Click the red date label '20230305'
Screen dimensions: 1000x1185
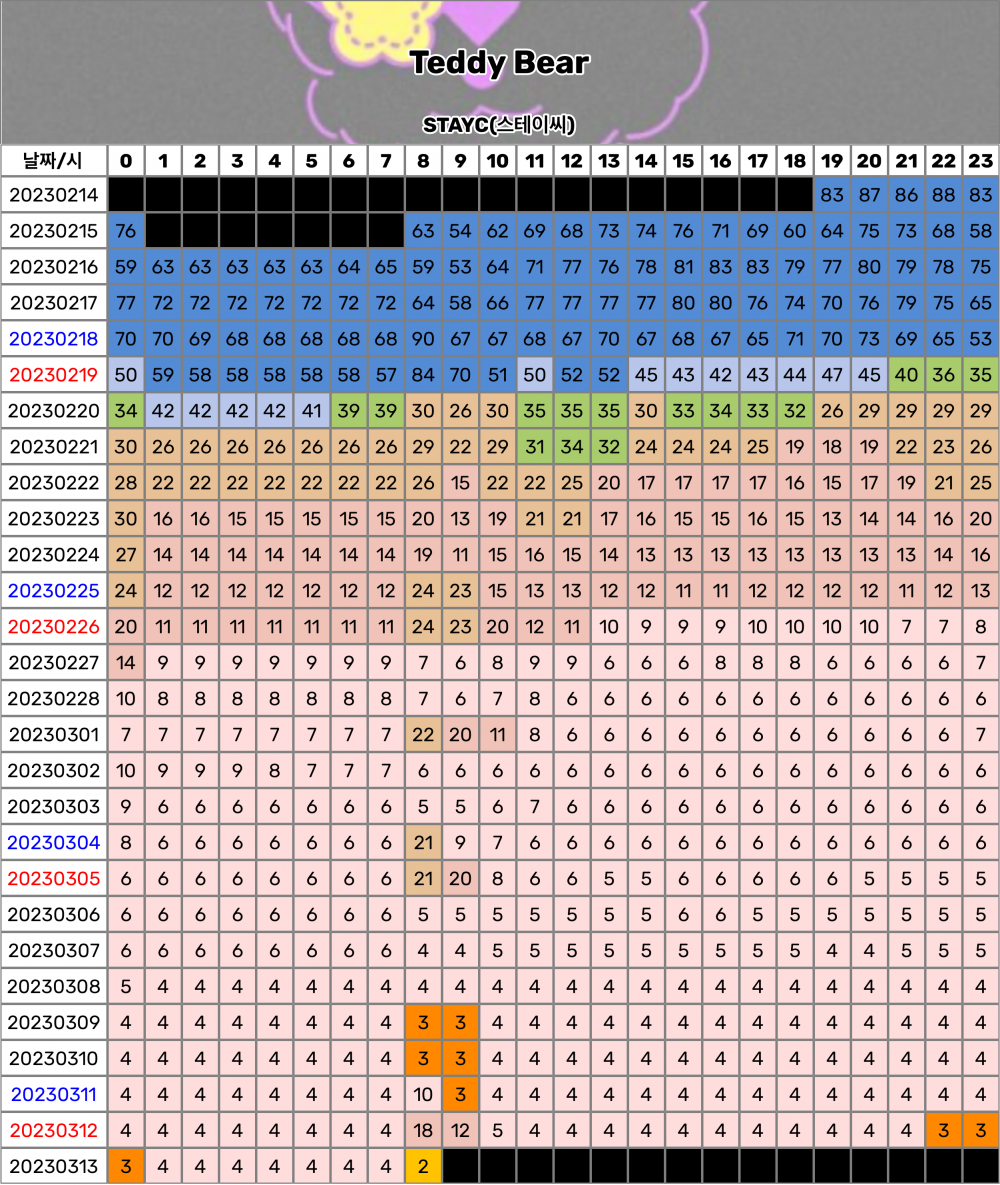54,879
